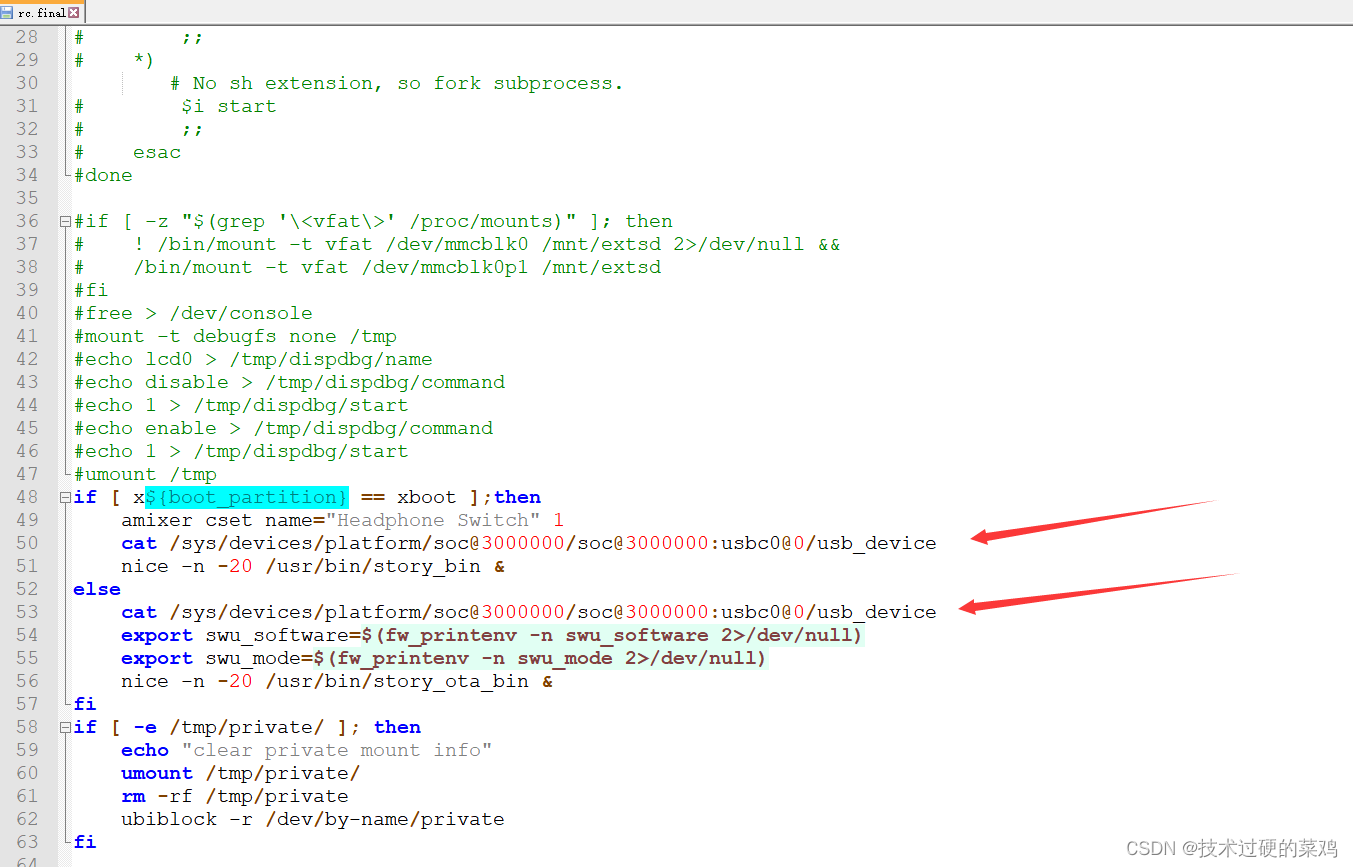Image resolution: width=1353 pixels, height=867 pixels.
Task: Collapse the if block at line 48
Action: point(65,497)
